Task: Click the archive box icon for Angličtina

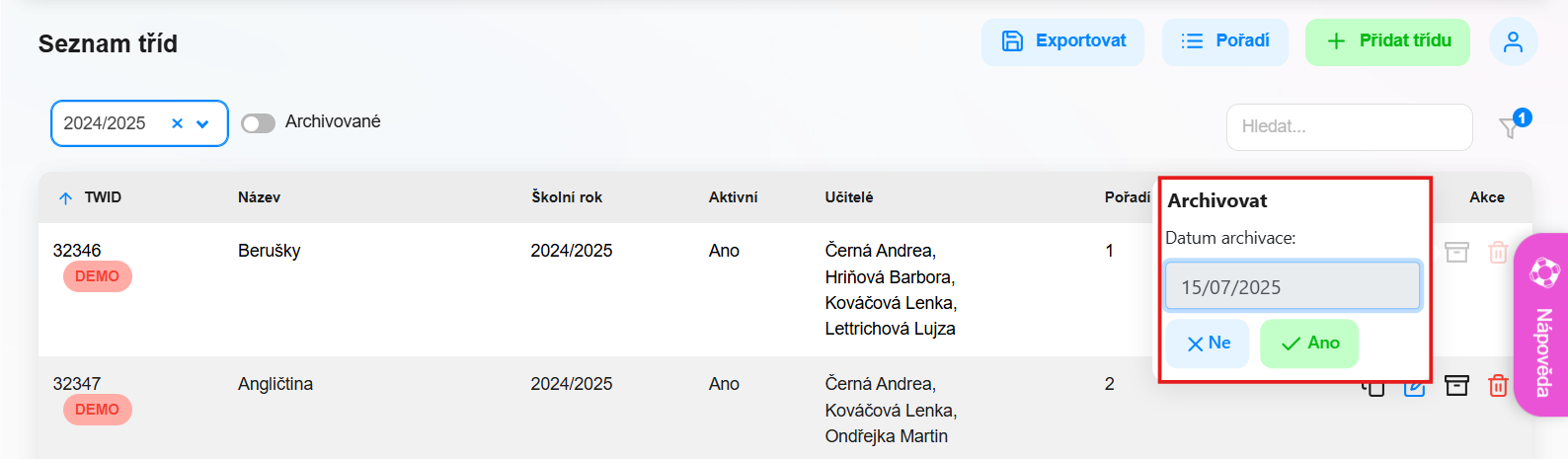Action: (1456, 385)
